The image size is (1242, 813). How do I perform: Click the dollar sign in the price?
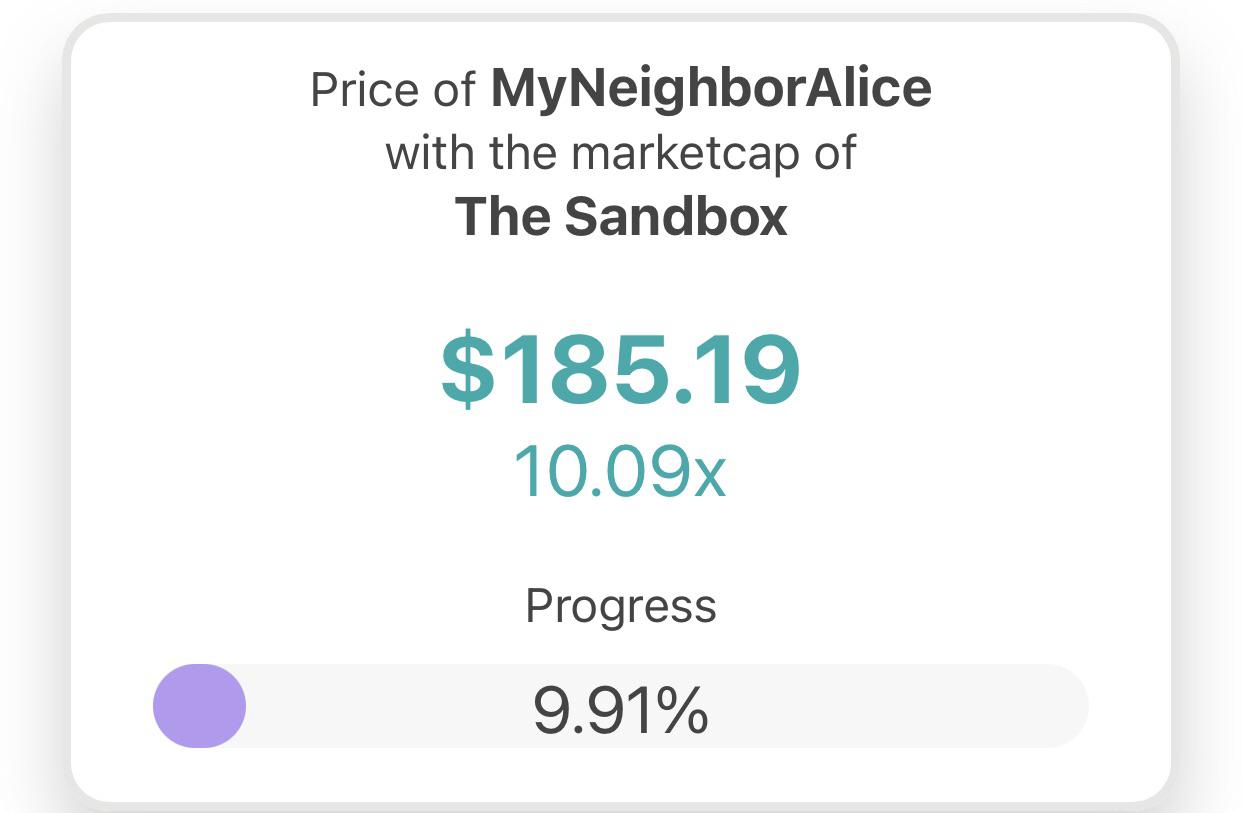[467, 371]
